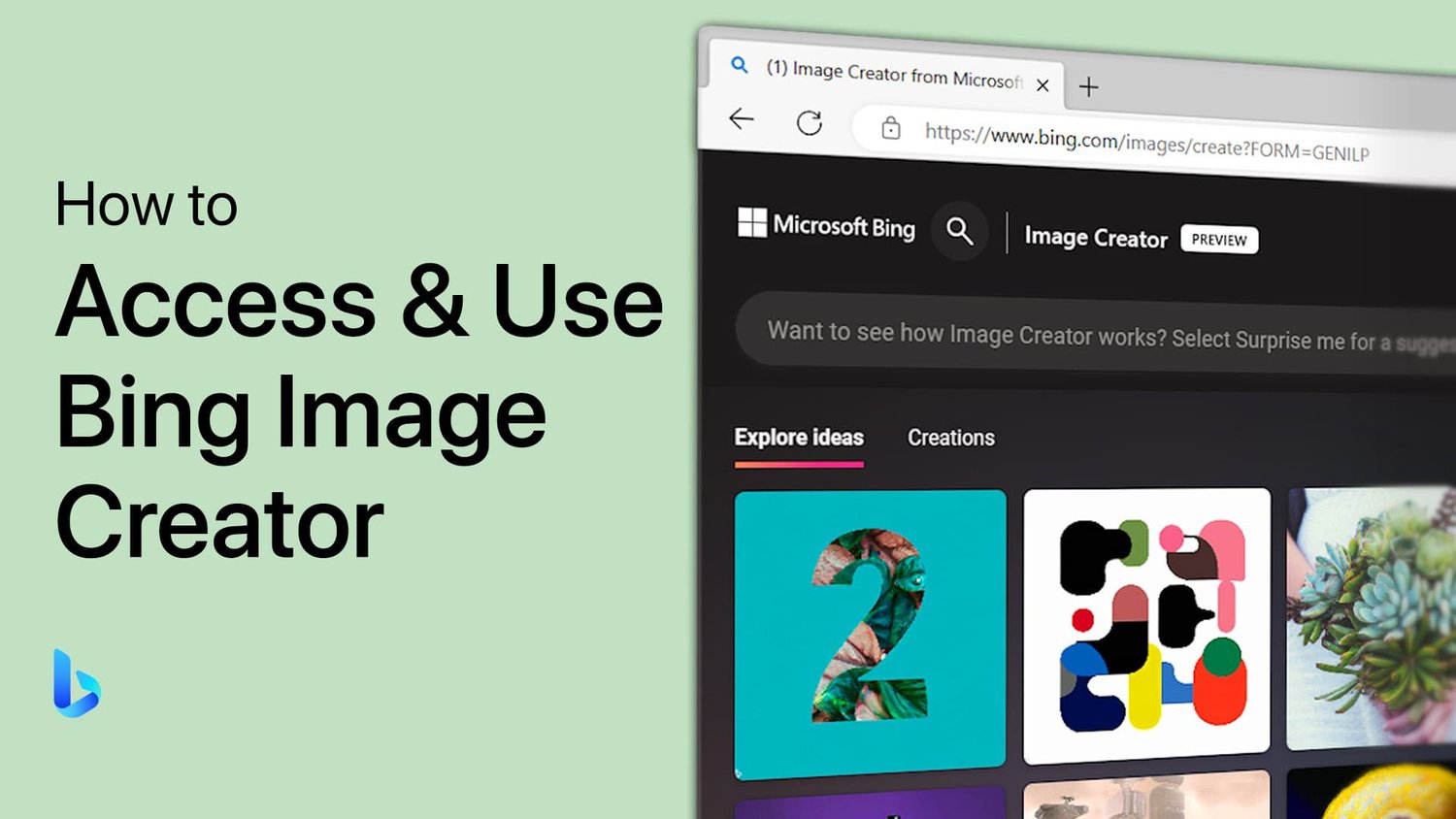Open a new browser tab with the plus button
1456x819 pixels.
point(1088,87)
